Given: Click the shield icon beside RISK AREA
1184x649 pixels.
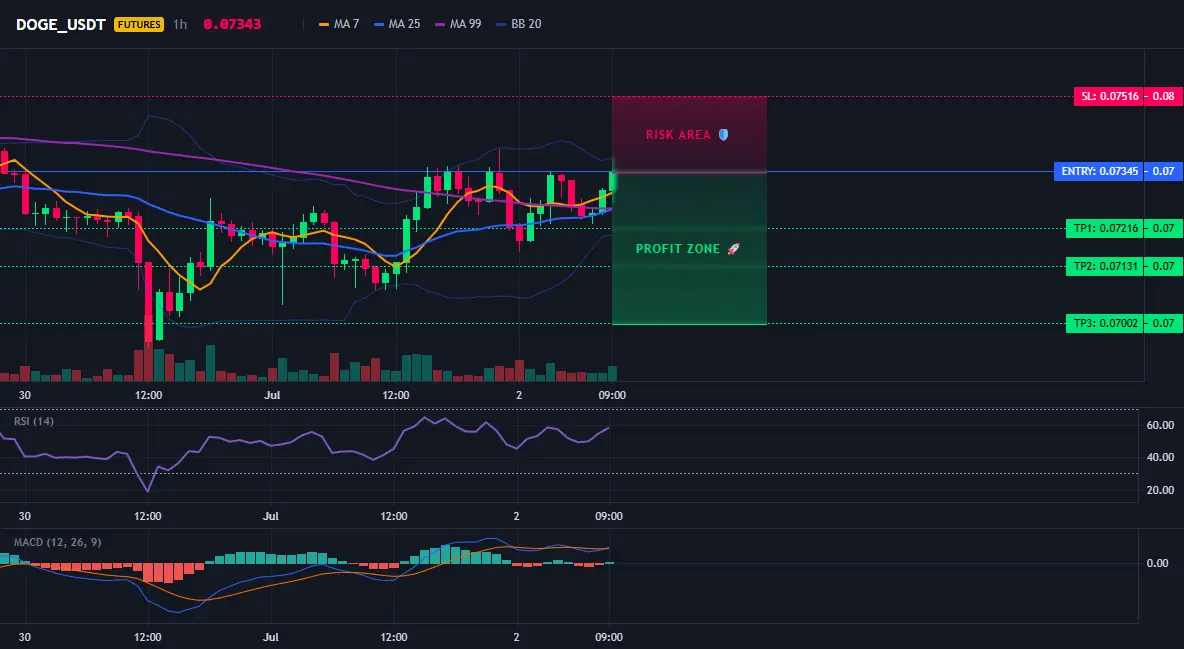Looking at the screenshot, I should (723, 134).
